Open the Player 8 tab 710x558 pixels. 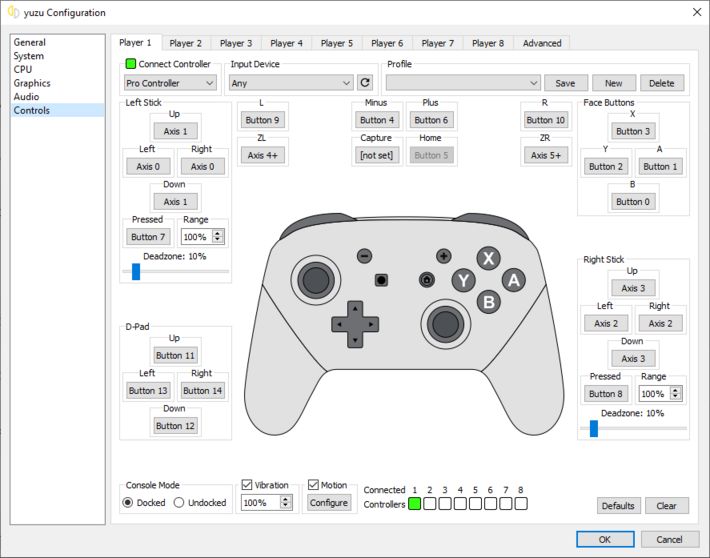[488, 43]
